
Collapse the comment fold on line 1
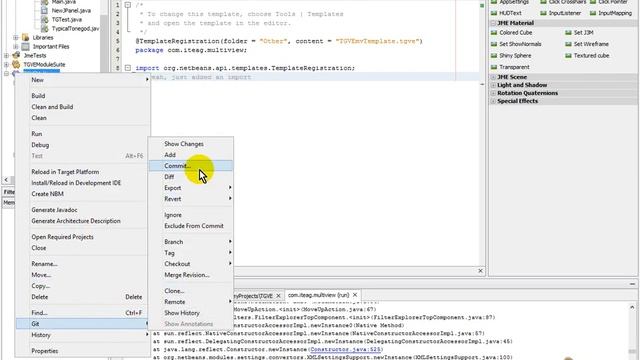(128, 5)
